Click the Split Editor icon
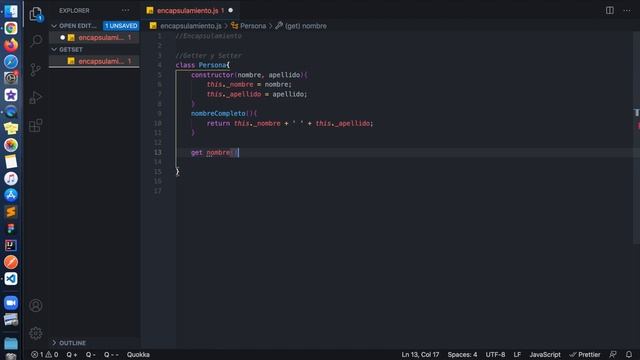The image size is (640, 360). pos(610,10)
